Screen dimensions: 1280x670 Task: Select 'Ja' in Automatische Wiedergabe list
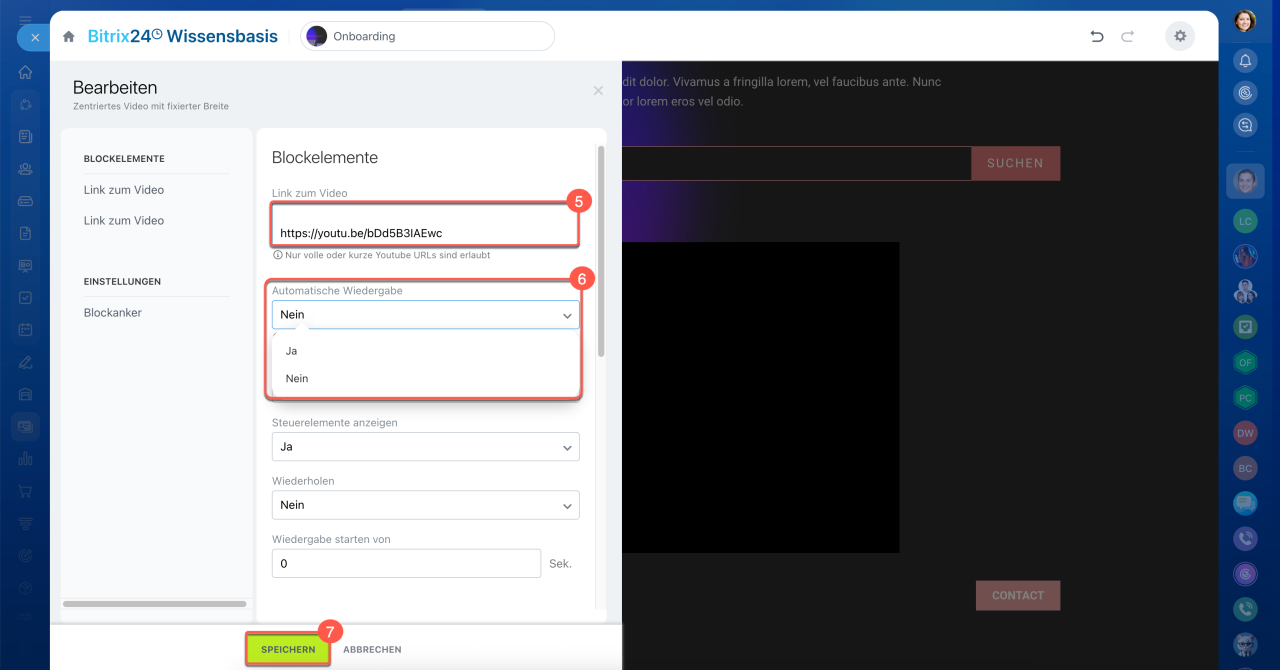click(x=292, y=351)
